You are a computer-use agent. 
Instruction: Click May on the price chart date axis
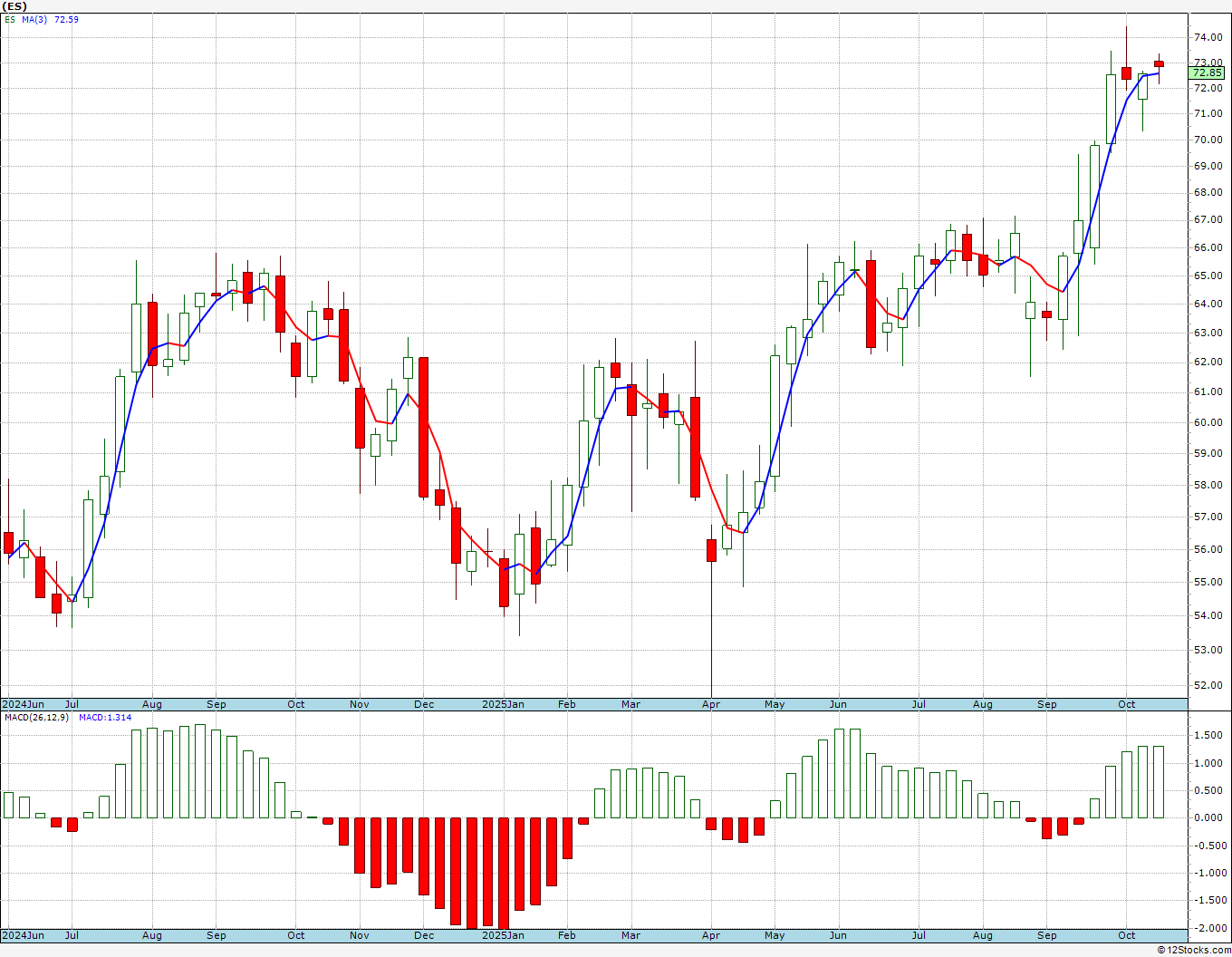coord(775,704)
